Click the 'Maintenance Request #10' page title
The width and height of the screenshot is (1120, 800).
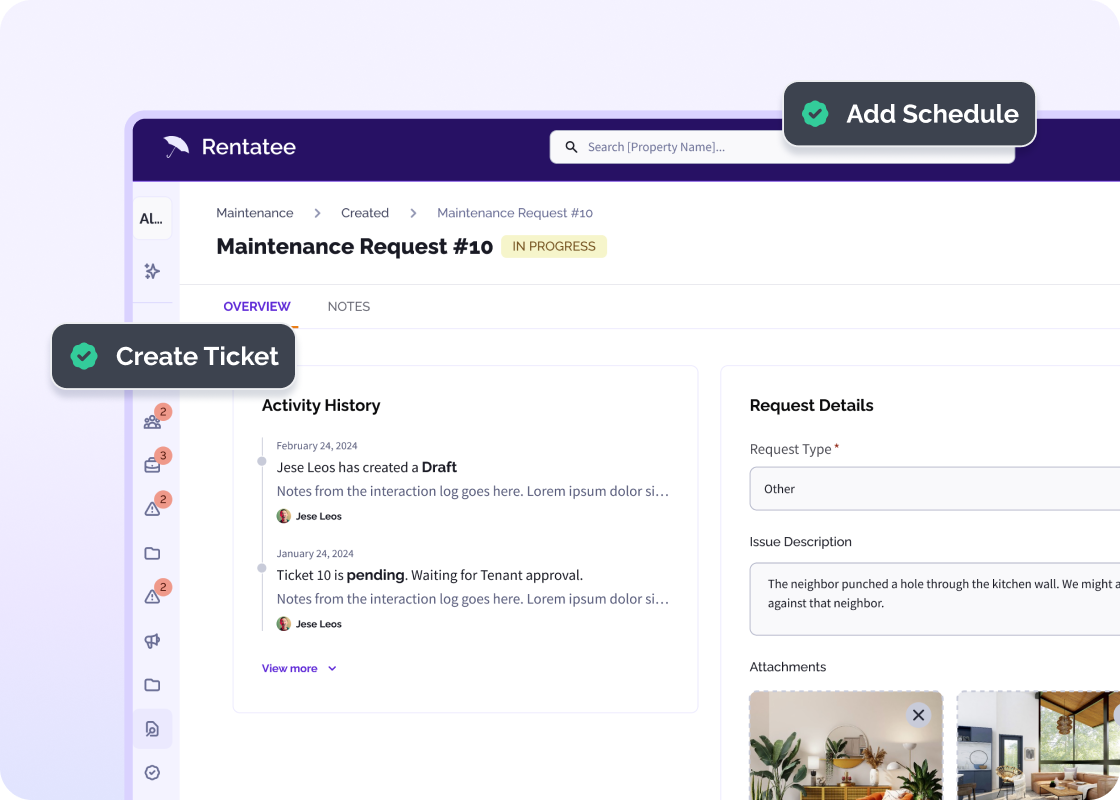click(x=354, y=246)
